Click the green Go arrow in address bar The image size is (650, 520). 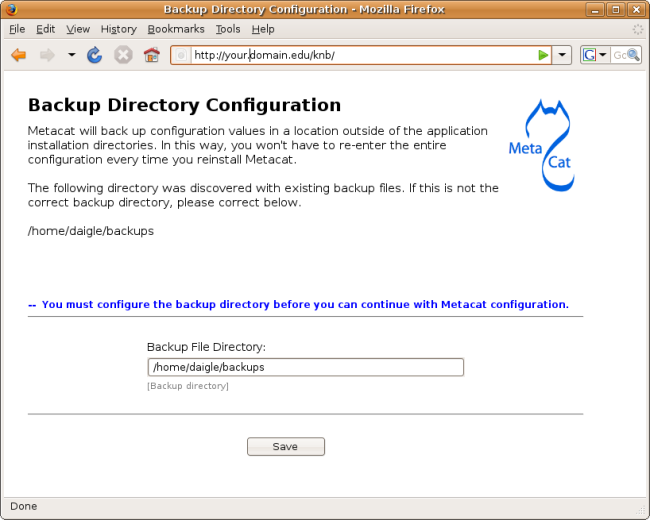[x=543, y=55]
